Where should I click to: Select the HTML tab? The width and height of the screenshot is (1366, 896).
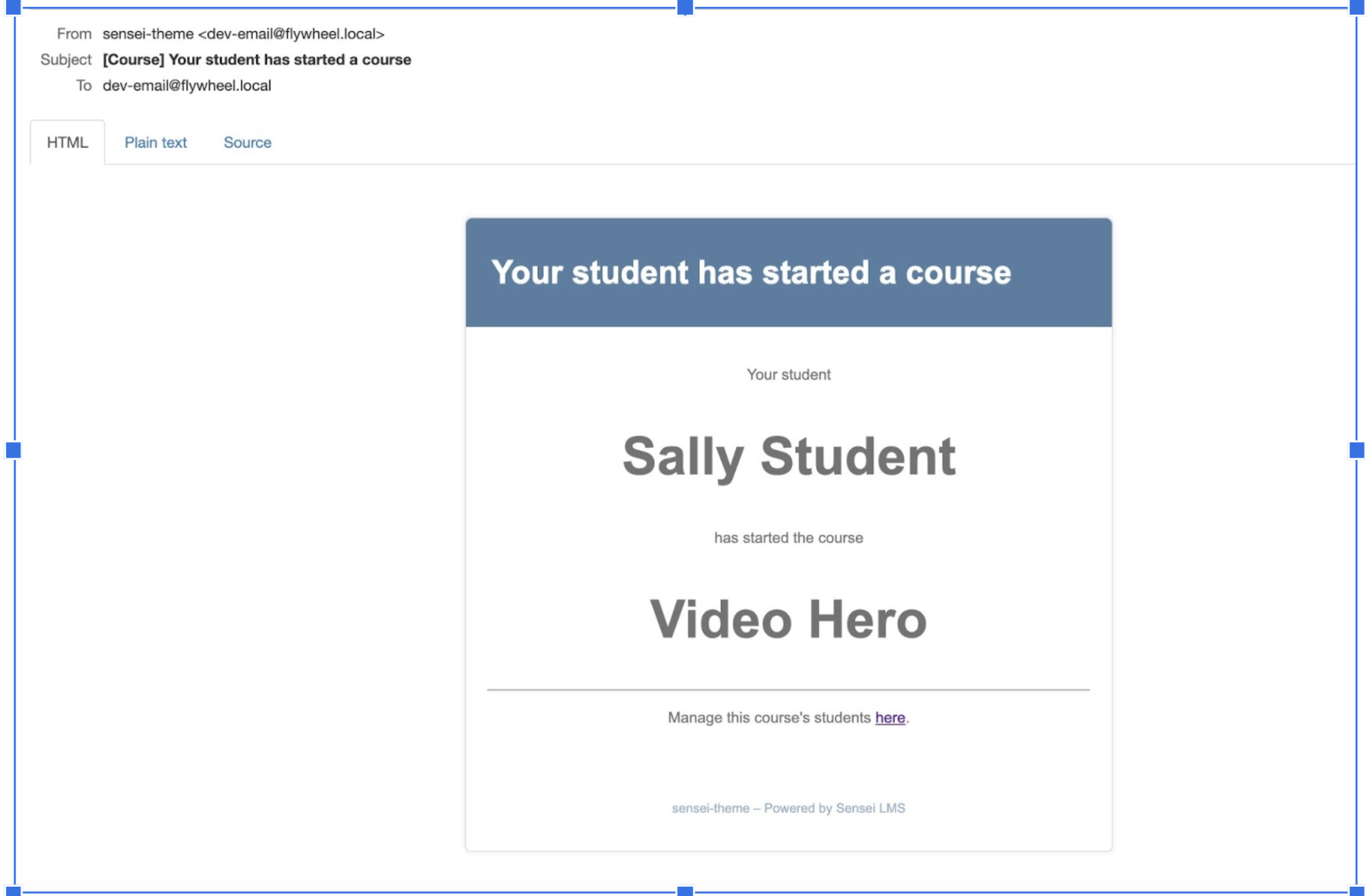68,141
